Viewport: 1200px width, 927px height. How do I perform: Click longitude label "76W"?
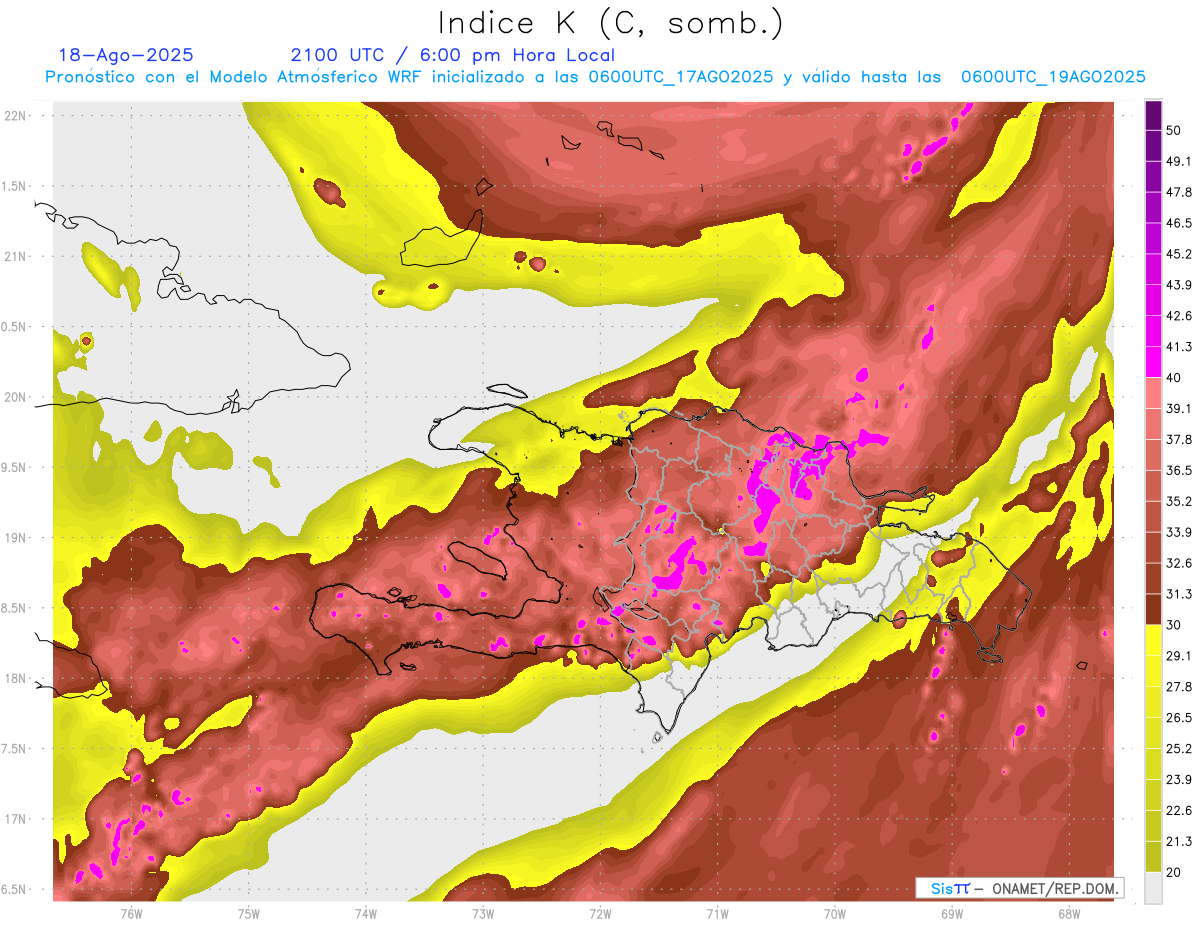click(x=131, y=914)
